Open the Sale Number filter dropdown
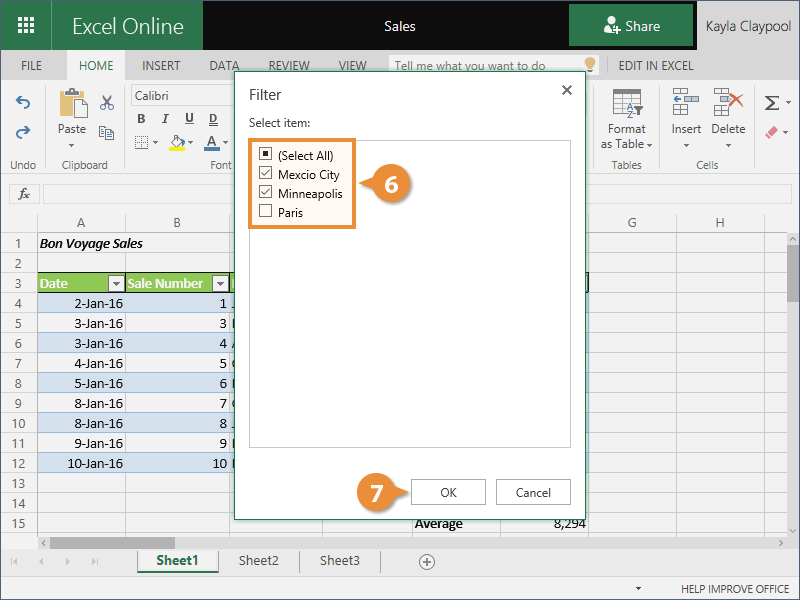Viewport: 800px width, 600px height. point(220,284)
